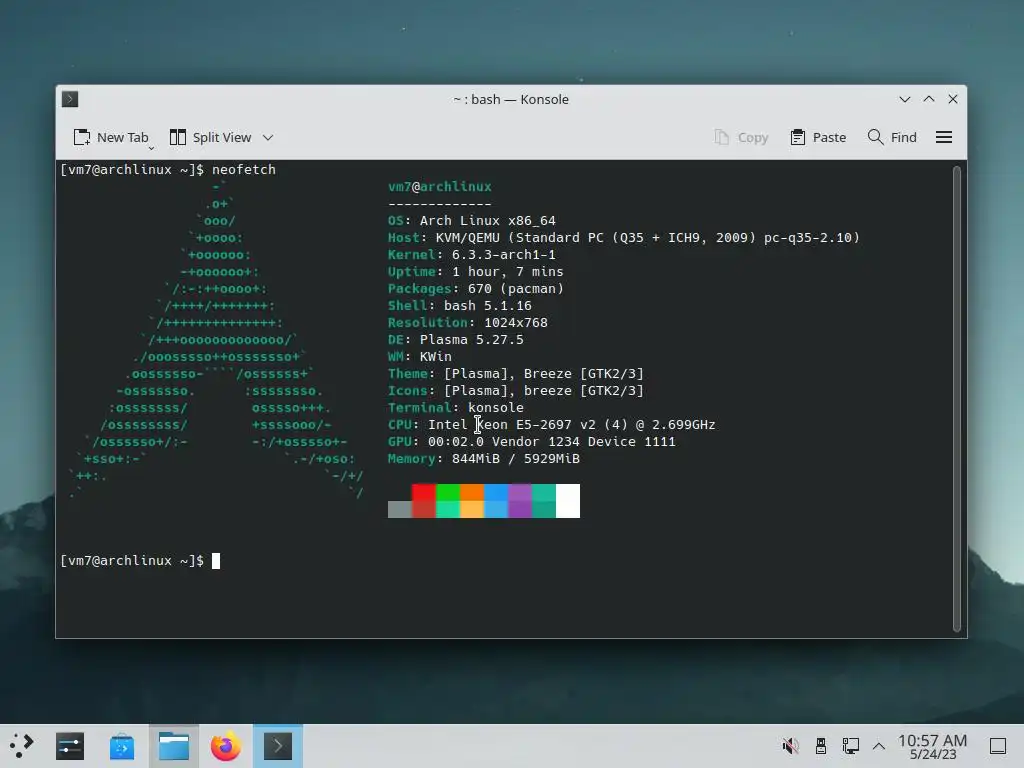Click the Terminal value 'konsole'
The width and height of the screenshot is (1024, 768).
[496, 408]
